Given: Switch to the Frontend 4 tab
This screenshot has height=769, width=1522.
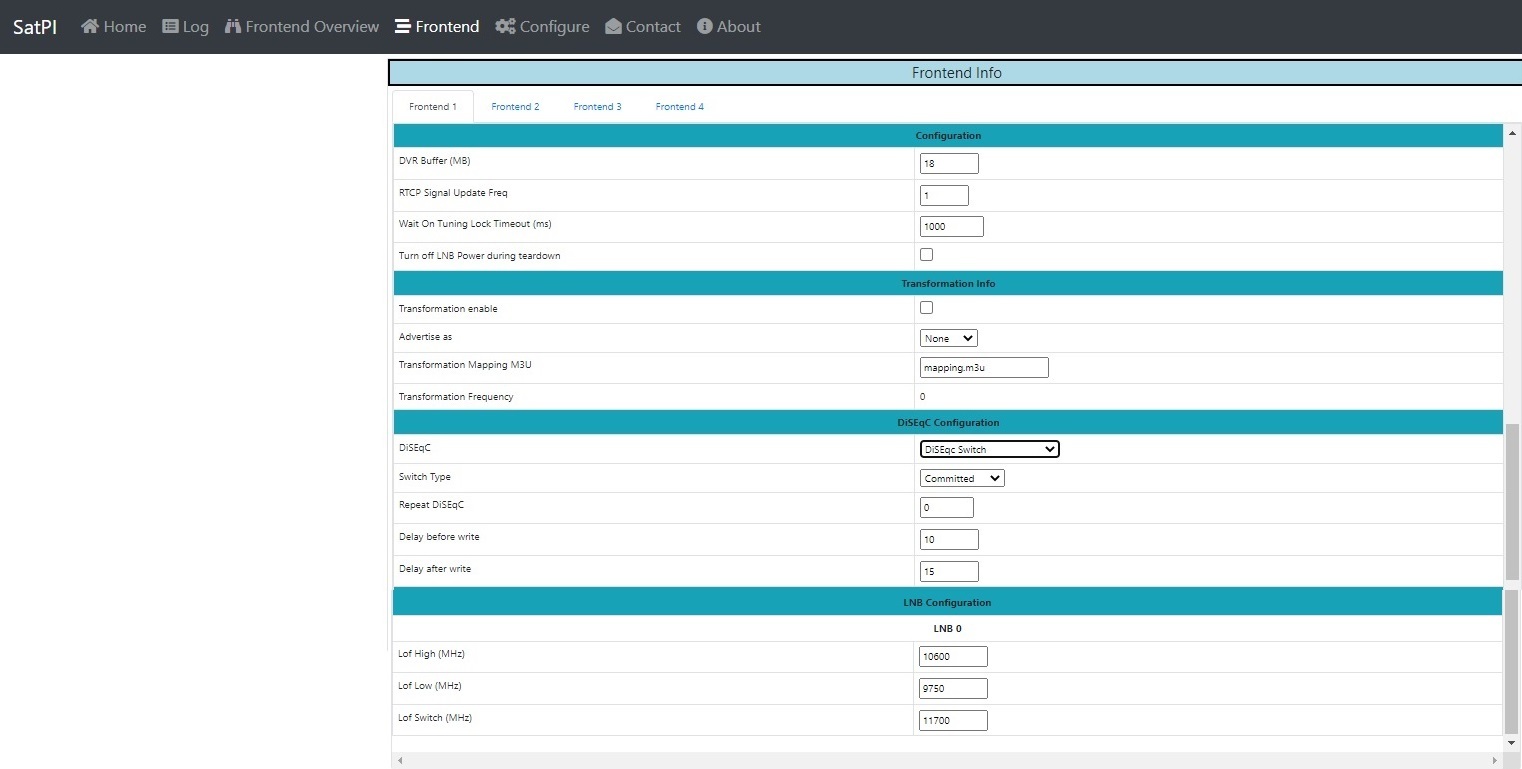Looking at the screenshot, I should (680, 106).
